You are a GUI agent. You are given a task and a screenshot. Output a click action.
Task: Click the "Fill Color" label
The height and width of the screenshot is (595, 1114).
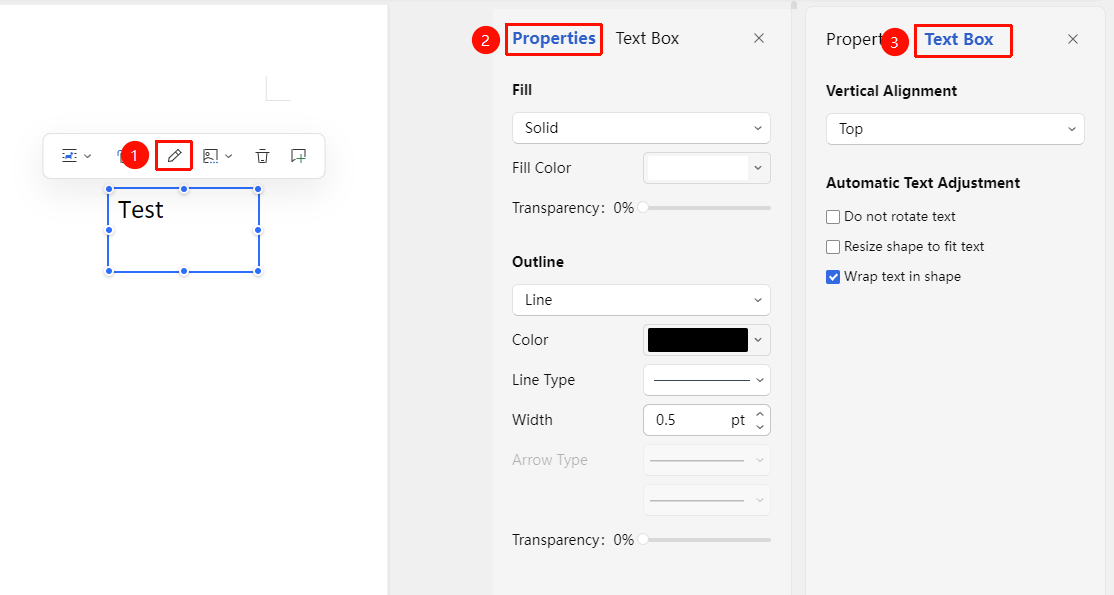[x=541, y=168]
